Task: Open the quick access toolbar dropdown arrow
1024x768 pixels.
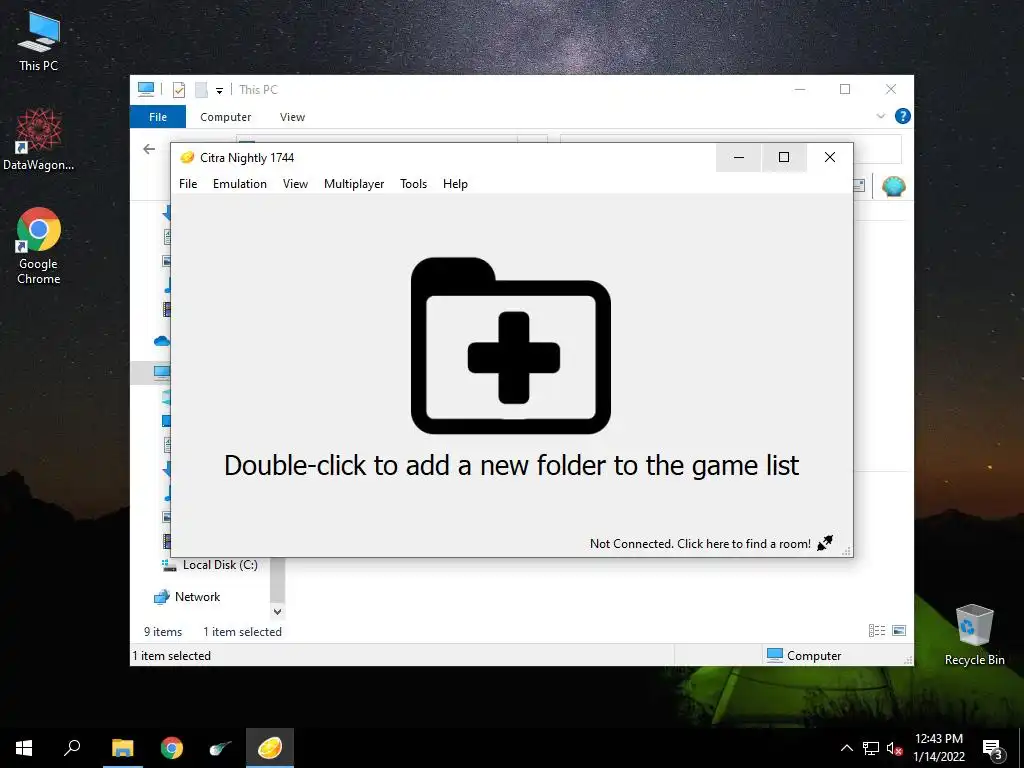Action: click(x=219, y=91)
